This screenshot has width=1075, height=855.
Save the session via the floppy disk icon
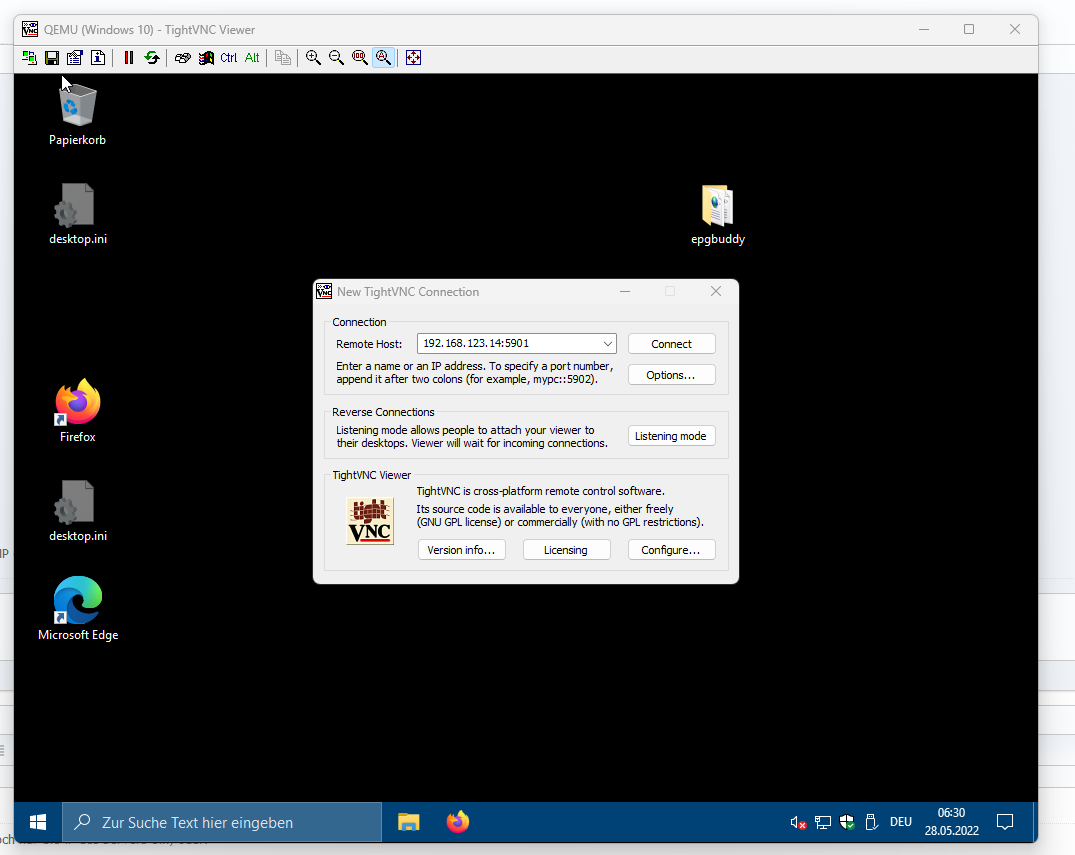[x=52, y=58]
